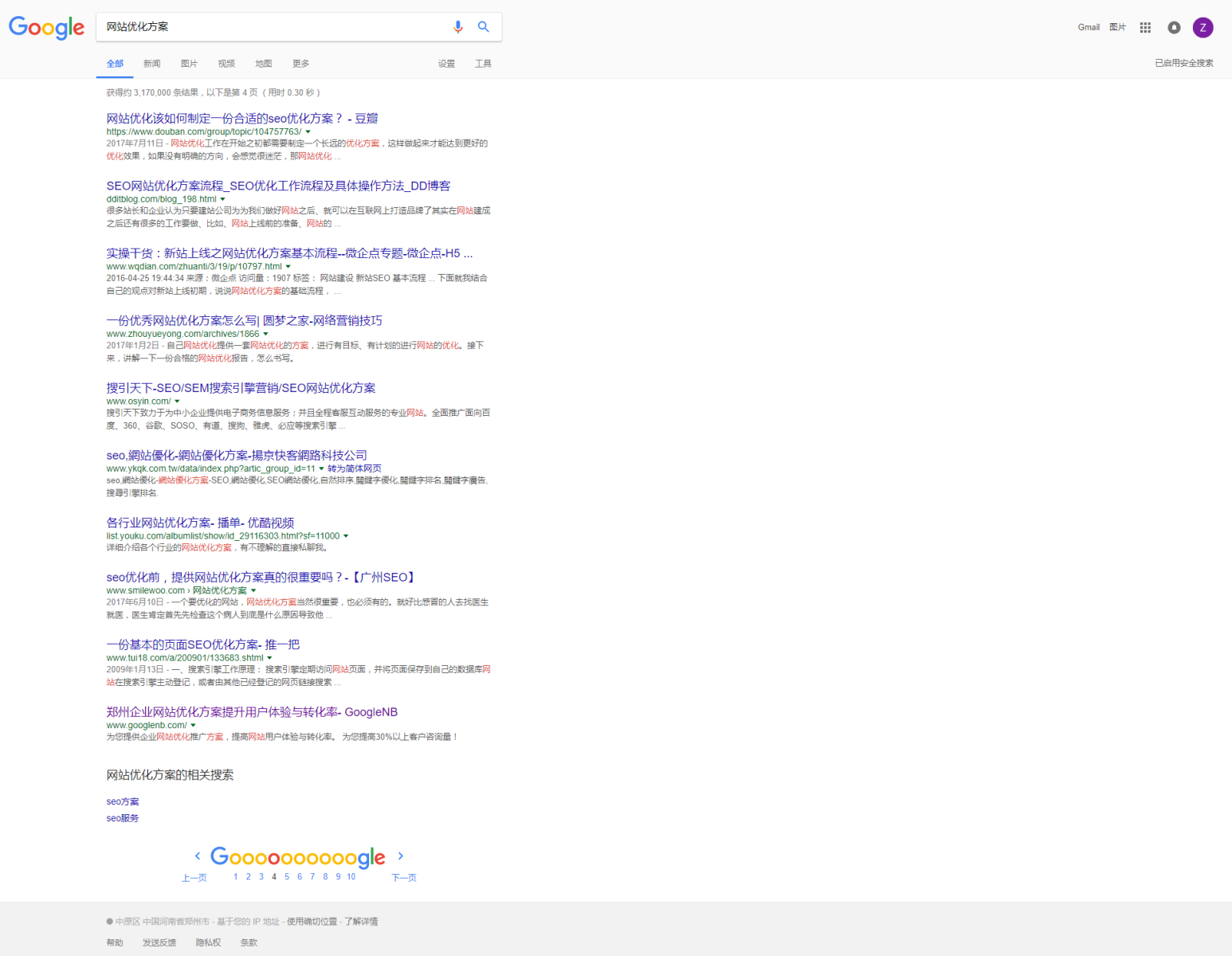This screenshot has width=1232, height=956.
Task: Switch to the 新闻 tab
Action: [x=152, y=64]
